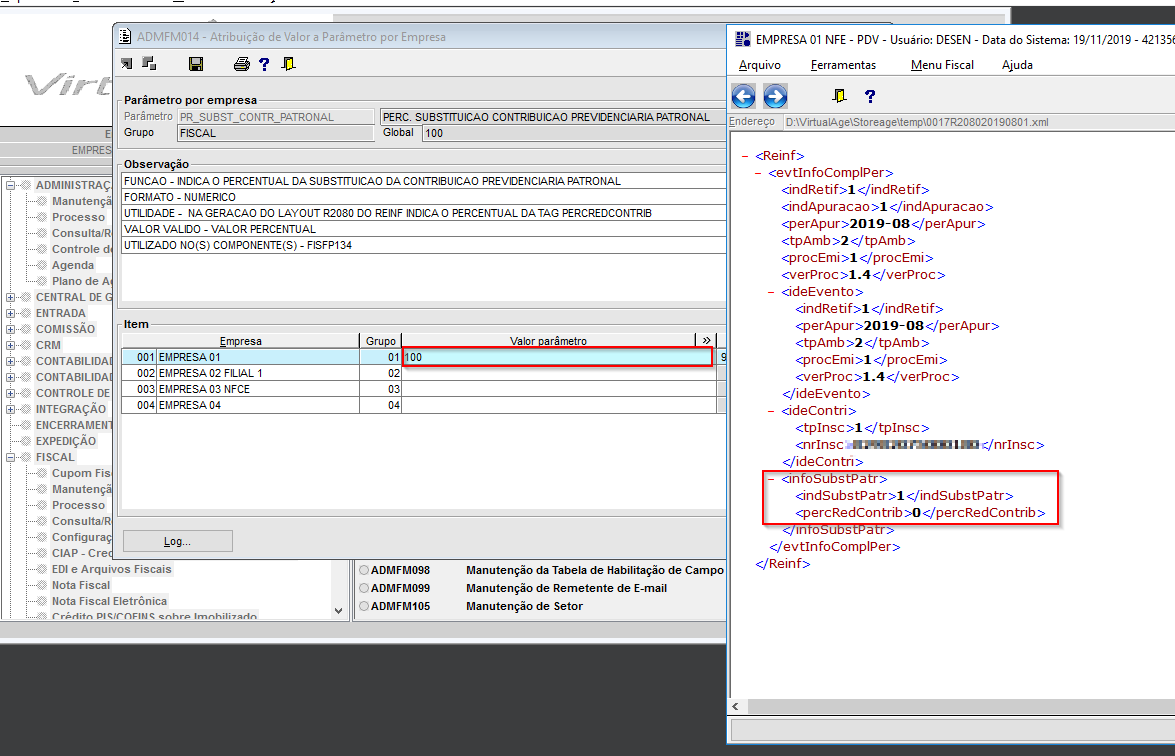Click the Valor parâmetro field for EMPRESA 01

(x=556, y=357)
